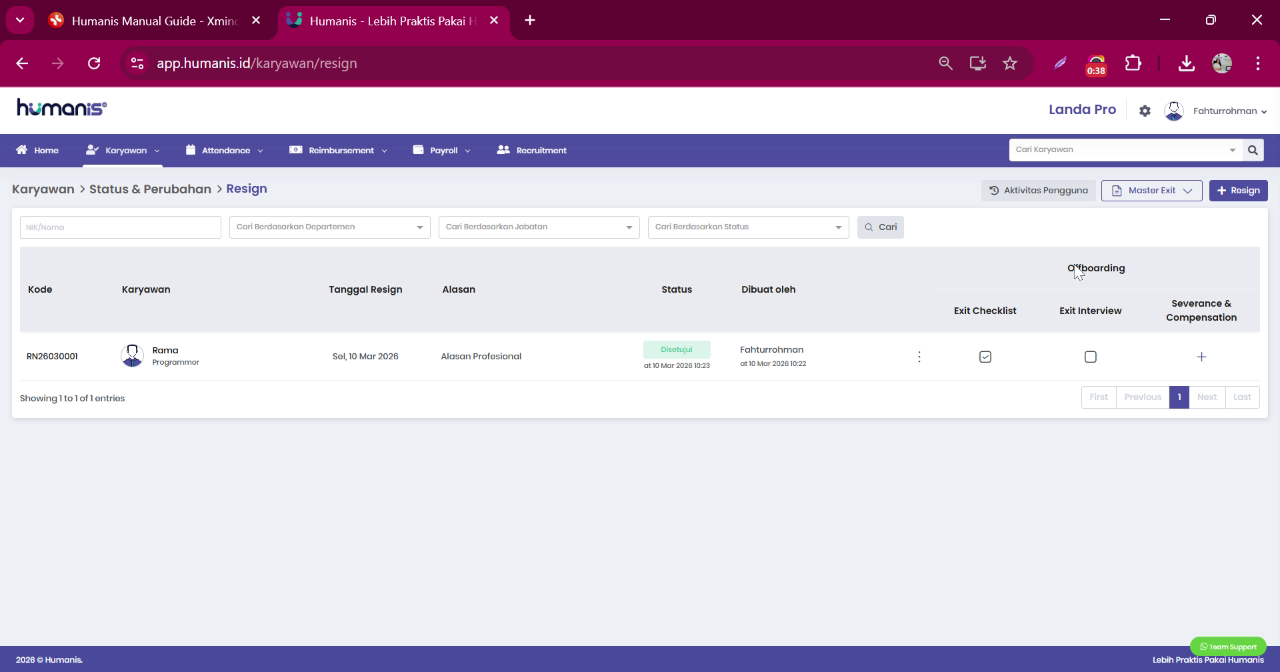Expand Cari Berdasarkan Status dropdown
The image size is (1280, 672).
748,227
